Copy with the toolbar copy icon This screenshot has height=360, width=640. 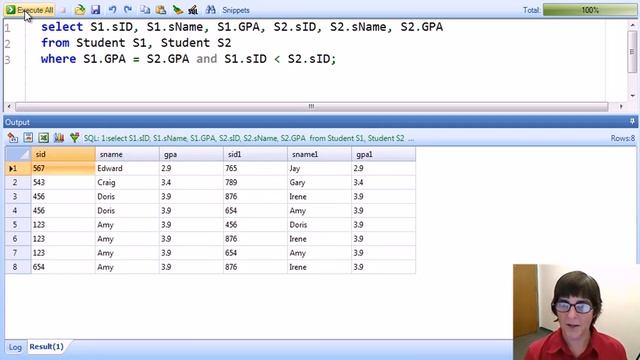point(145,10)
